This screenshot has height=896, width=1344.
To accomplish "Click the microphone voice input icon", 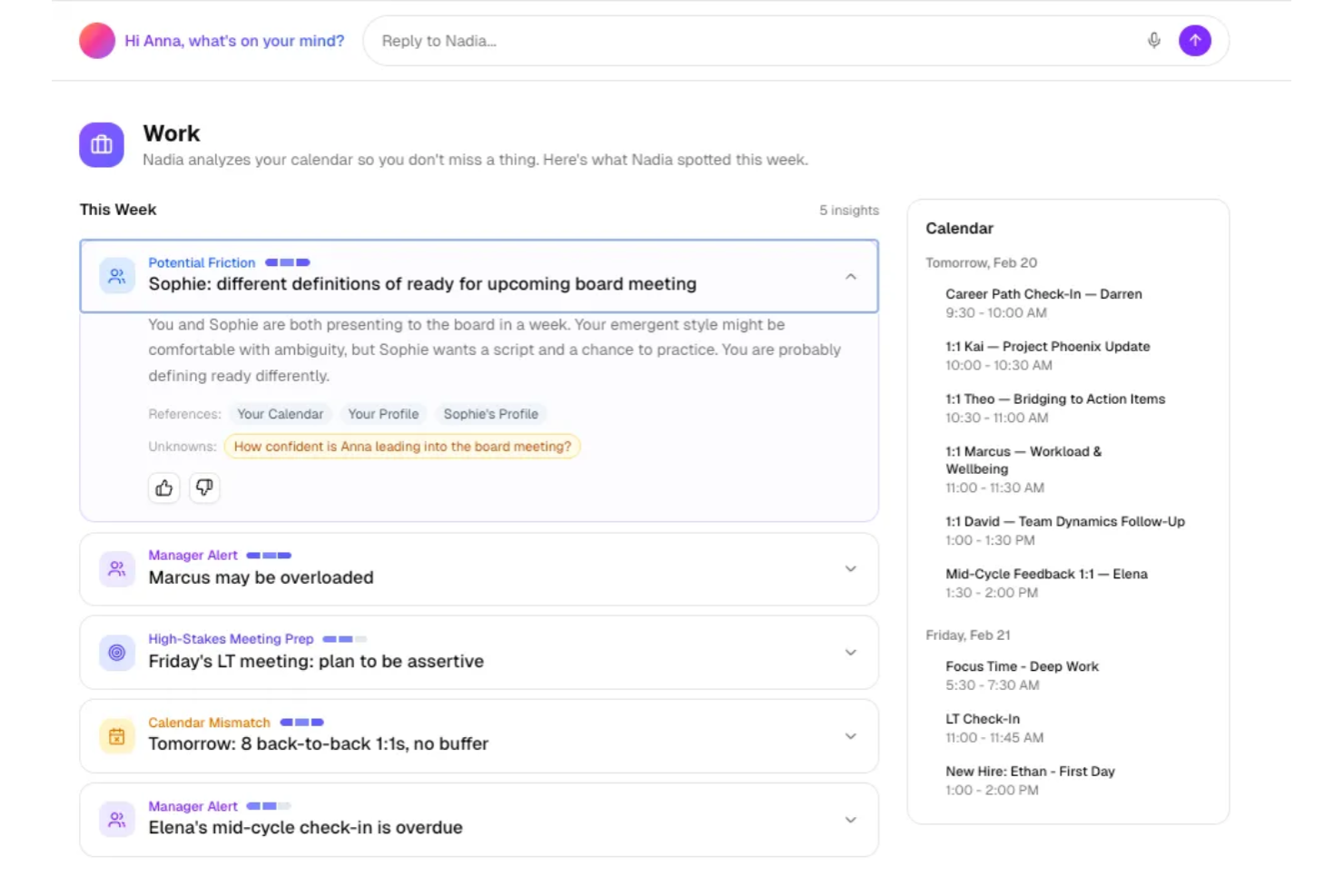I will [x=1153, y=41].
